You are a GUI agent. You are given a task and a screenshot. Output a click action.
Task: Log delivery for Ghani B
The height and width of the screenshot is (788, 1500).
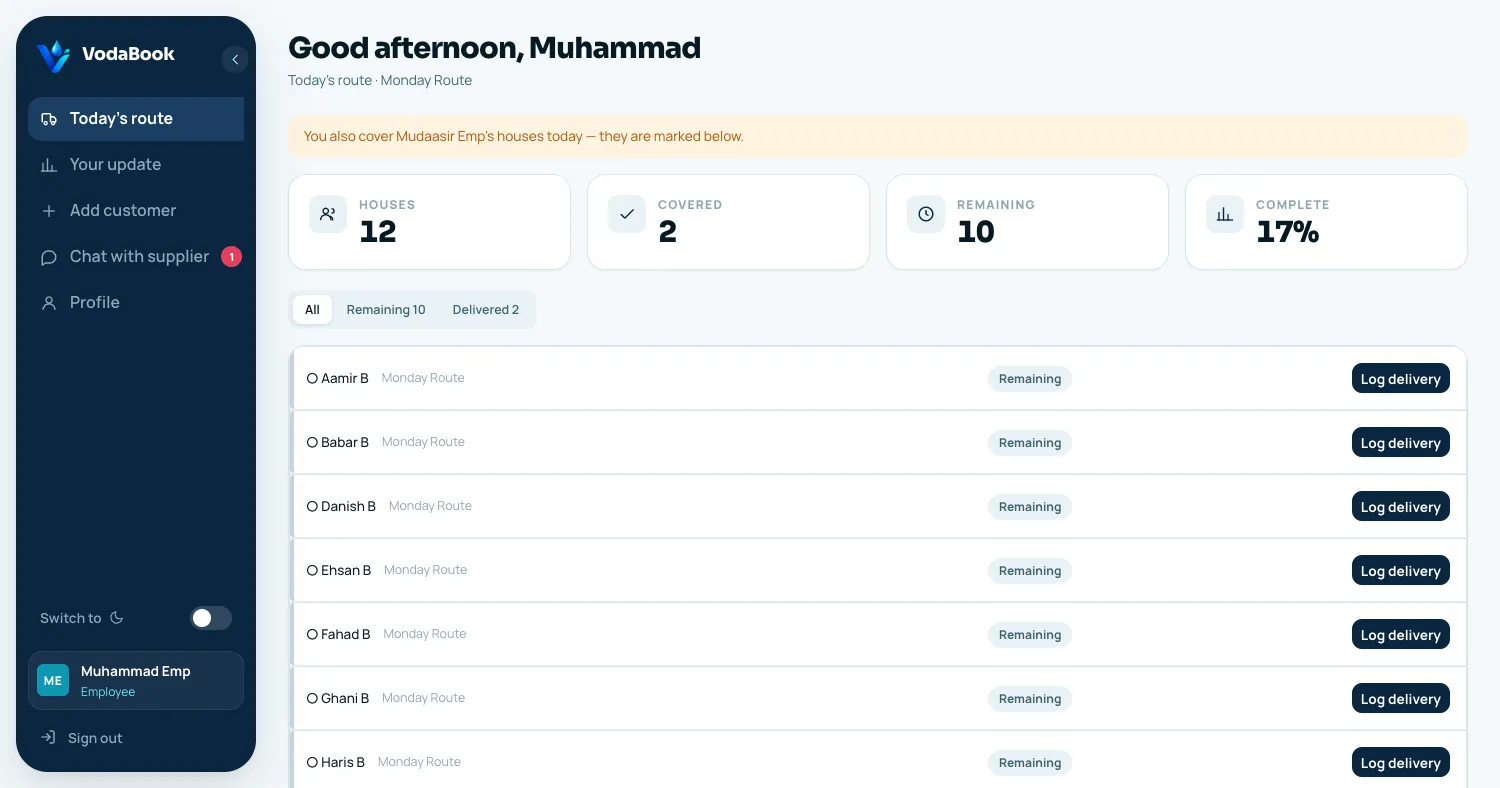[1400, 699]
